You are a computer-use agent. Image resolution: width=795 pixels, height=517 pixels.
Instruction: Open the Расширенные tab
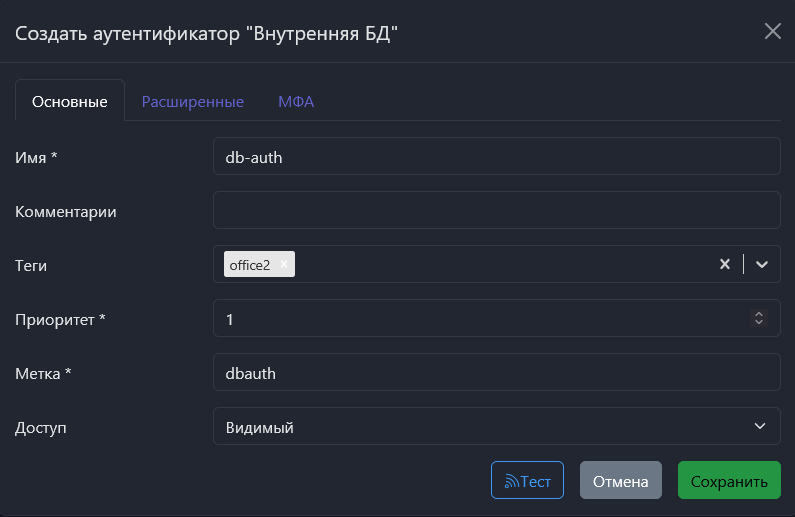tap(193, 102)
